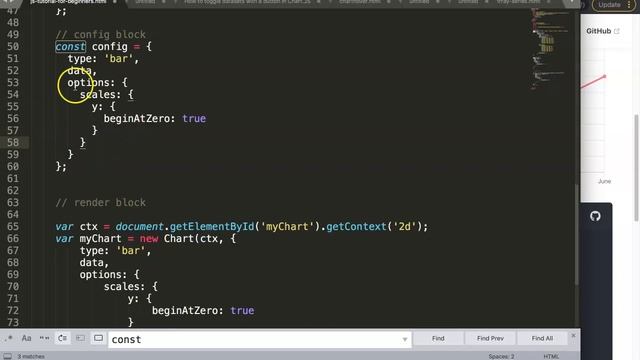
Task: Click the highlighted 'const' on line 50
Action: [70, 47]
